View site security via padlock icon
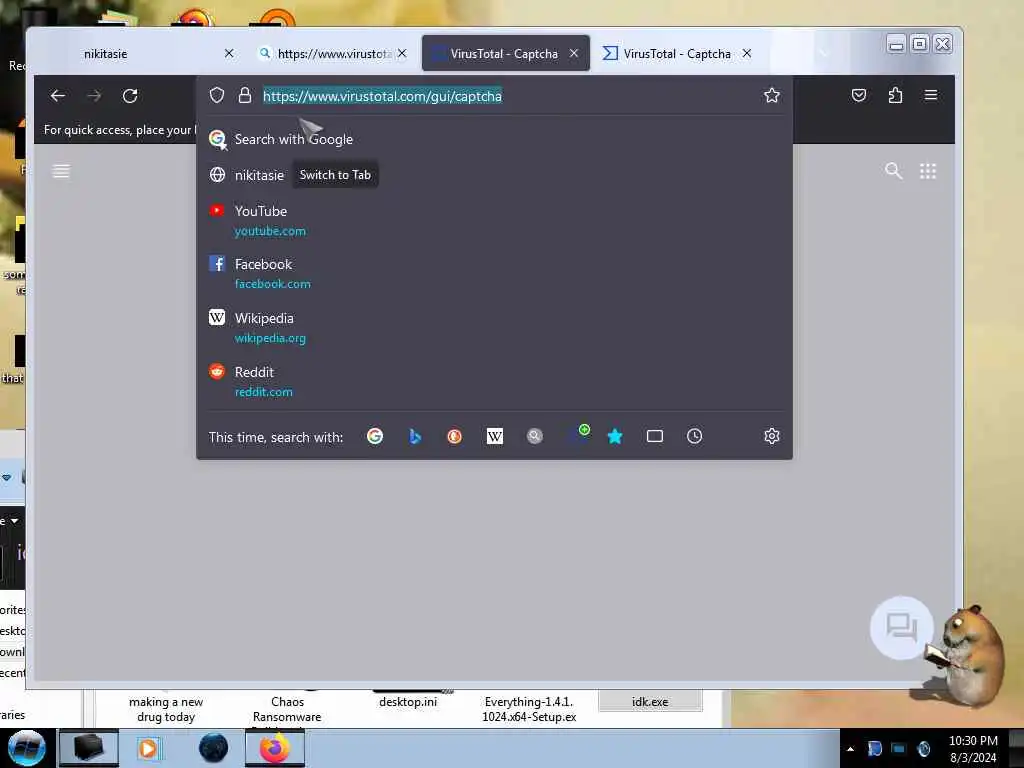Viewport: 1024px width, 768px height. (245, 96)
